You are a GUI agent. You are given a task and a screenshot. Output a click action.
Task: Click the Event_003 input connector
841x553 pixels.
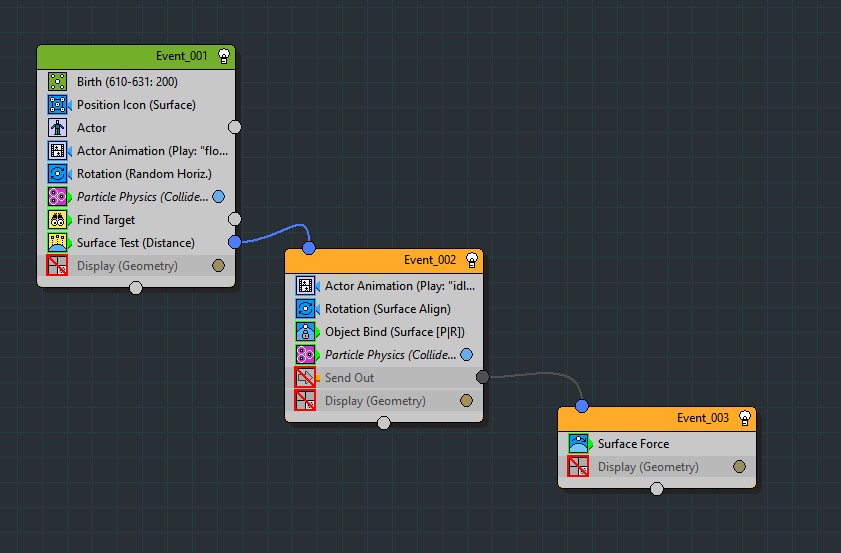[x=582, y=406]
